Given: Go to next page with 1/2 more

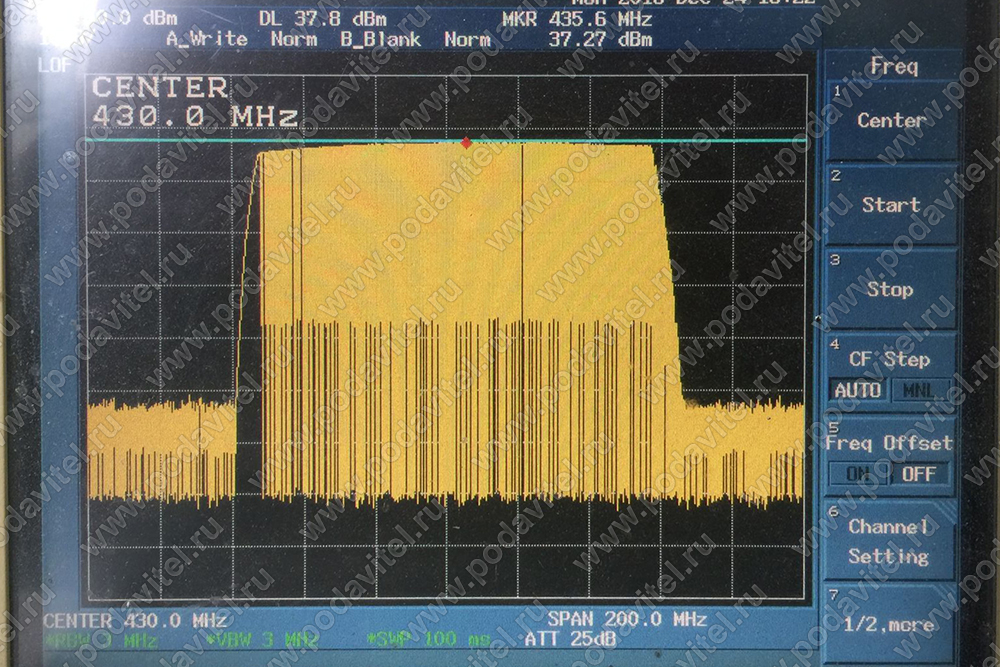Looking at the screenshot, I should pos(888,625).
